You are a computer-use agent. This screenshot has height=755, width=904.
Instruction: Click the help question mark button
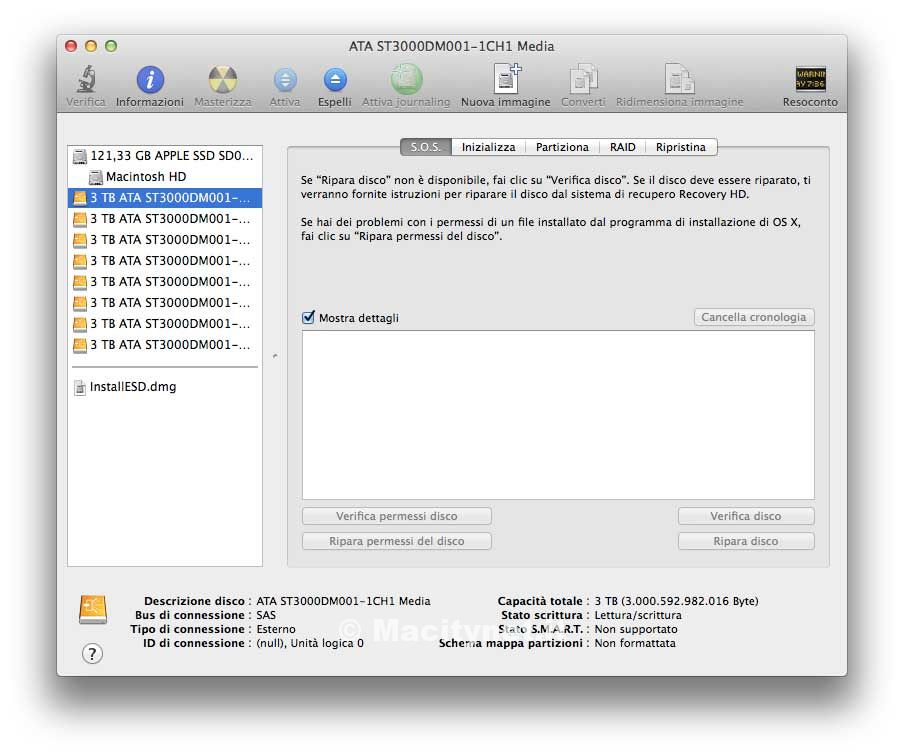point(92,654)
